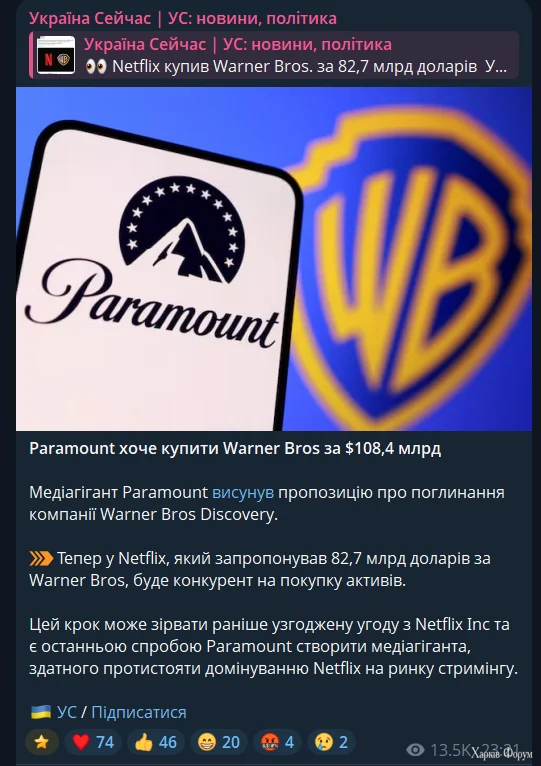Click the thumbs up reaction 46

coord(155,742)
